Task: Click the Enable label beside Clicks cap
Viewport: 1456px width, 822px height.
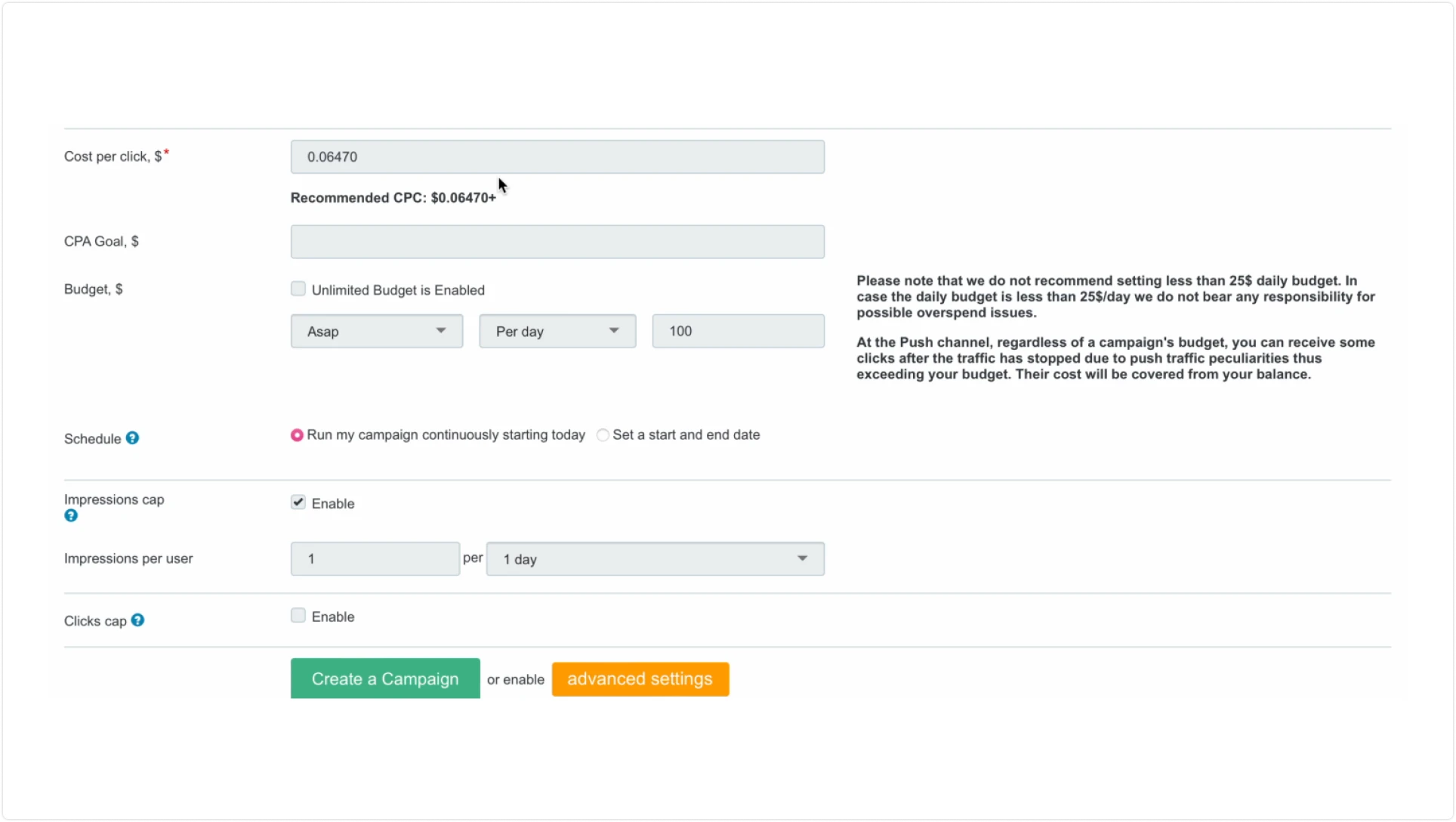Action: tap(333, 617)
